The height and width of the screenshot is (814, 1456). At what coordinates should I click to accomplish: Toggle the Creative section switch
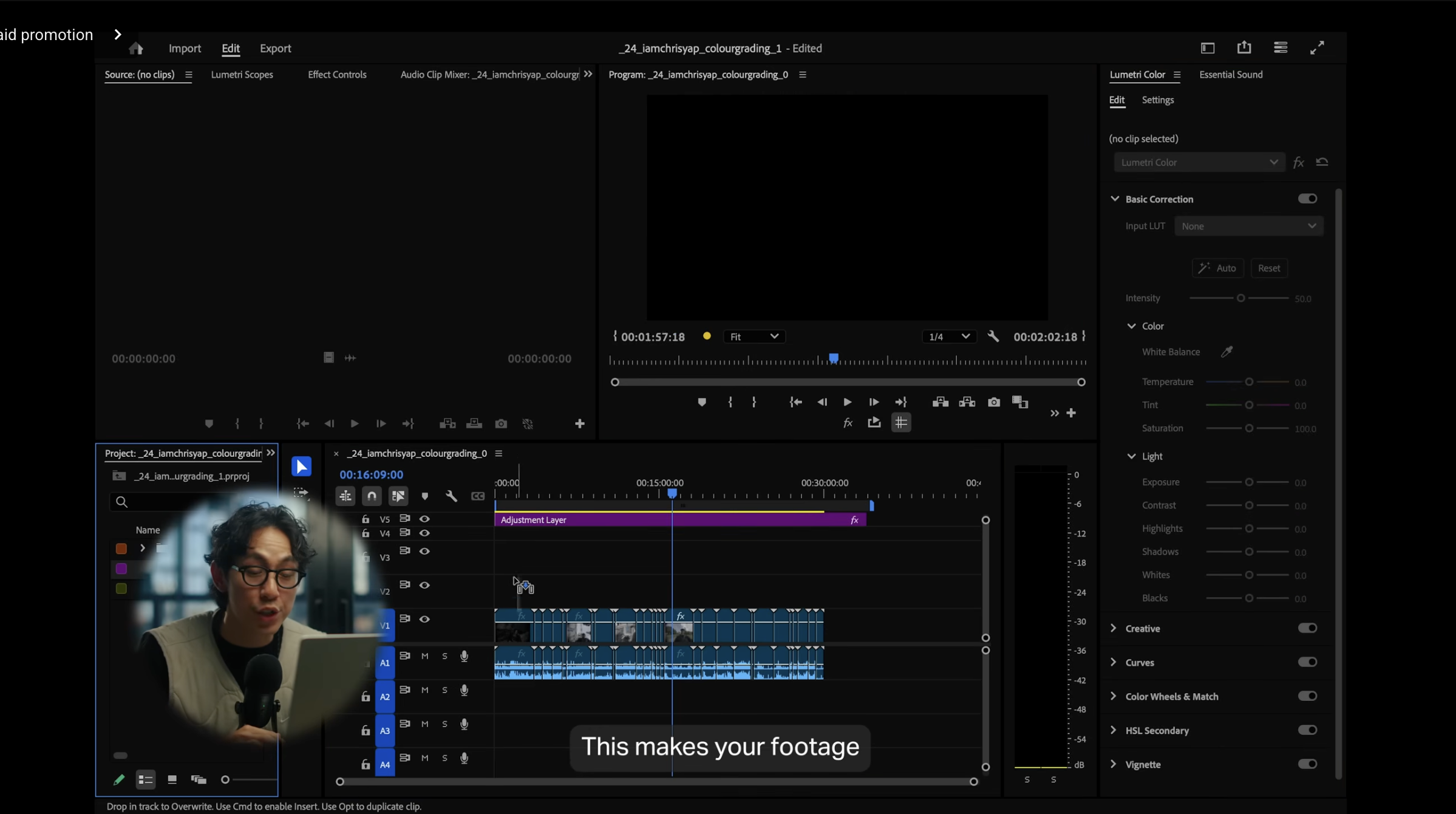point(1307,628)
